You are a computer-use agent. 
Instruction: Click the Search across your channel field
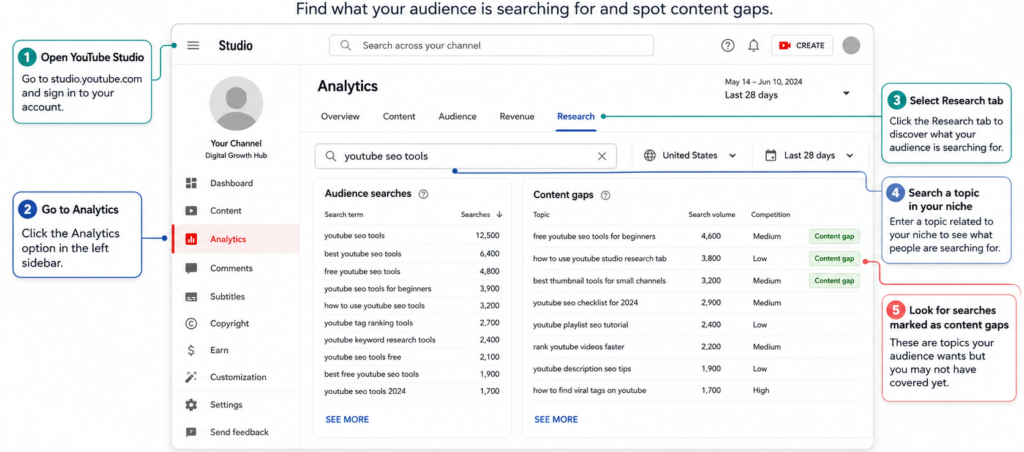[x=491, y=46]
